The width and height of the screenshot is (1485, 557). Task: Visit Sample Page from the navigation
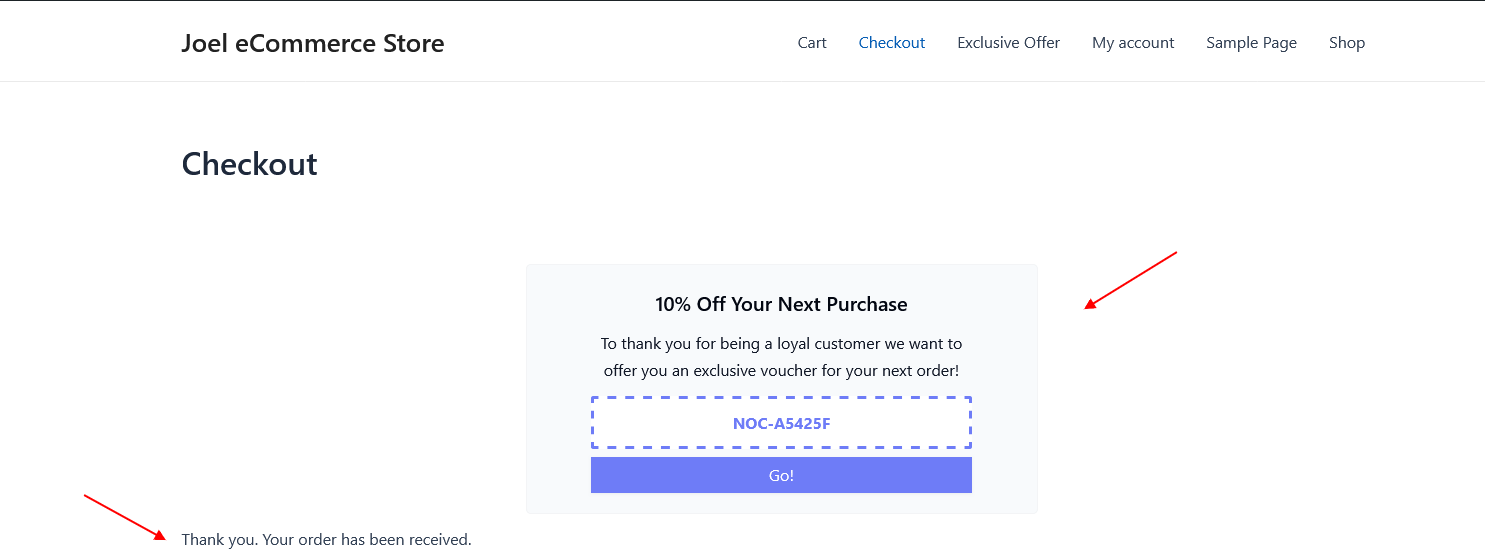click(x=1251, y=43)
